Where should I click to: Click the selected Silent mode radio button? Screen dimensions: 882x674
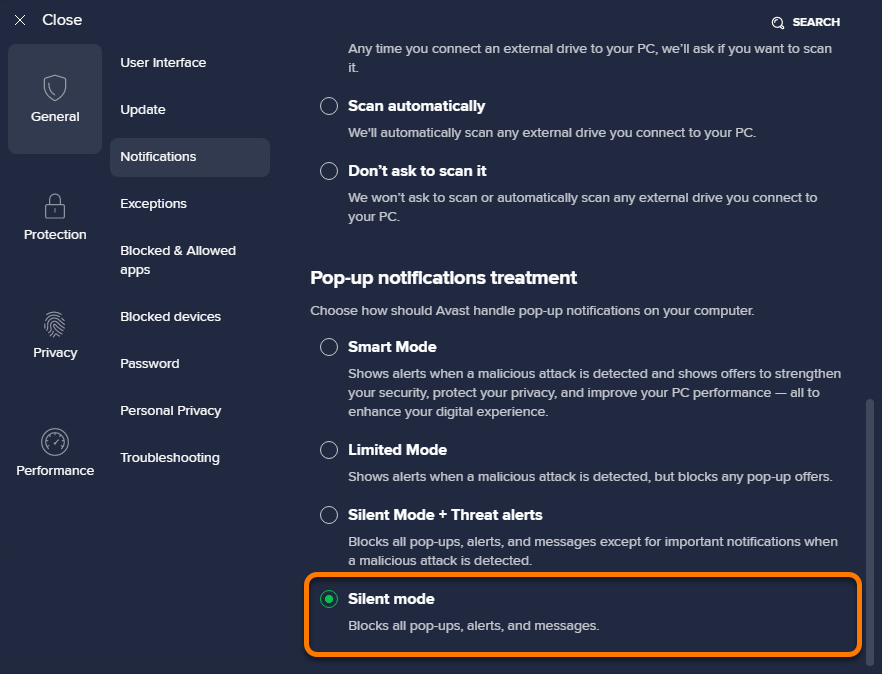329,599
